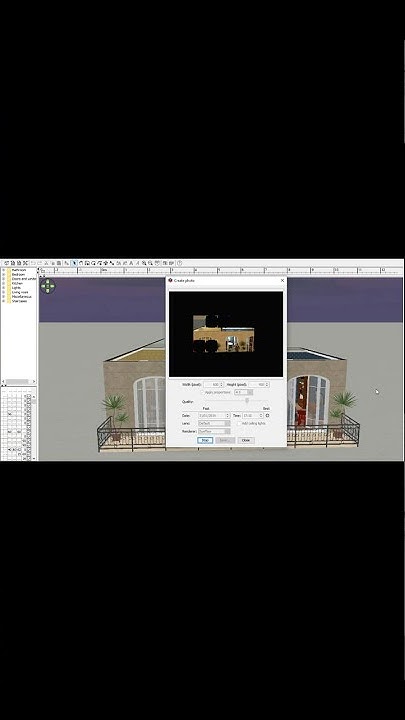Expand the Miscellaneous catalog category
The image size is (405, 720).
click(x=4, y=297)
